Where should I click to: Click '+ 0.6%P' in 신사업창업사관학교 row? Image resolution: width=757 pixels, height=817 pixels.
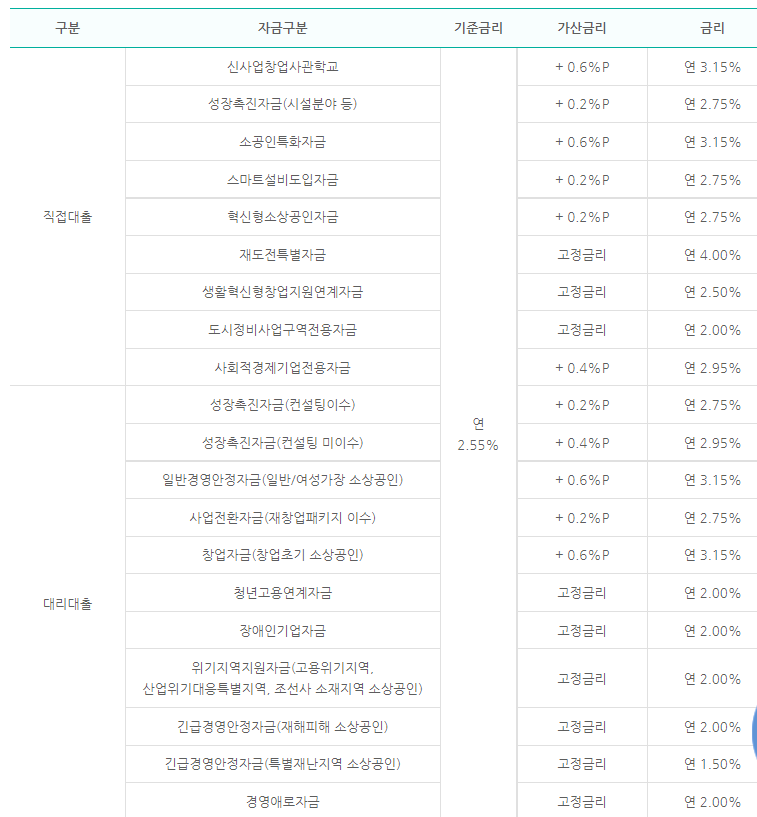pos(582,67)
